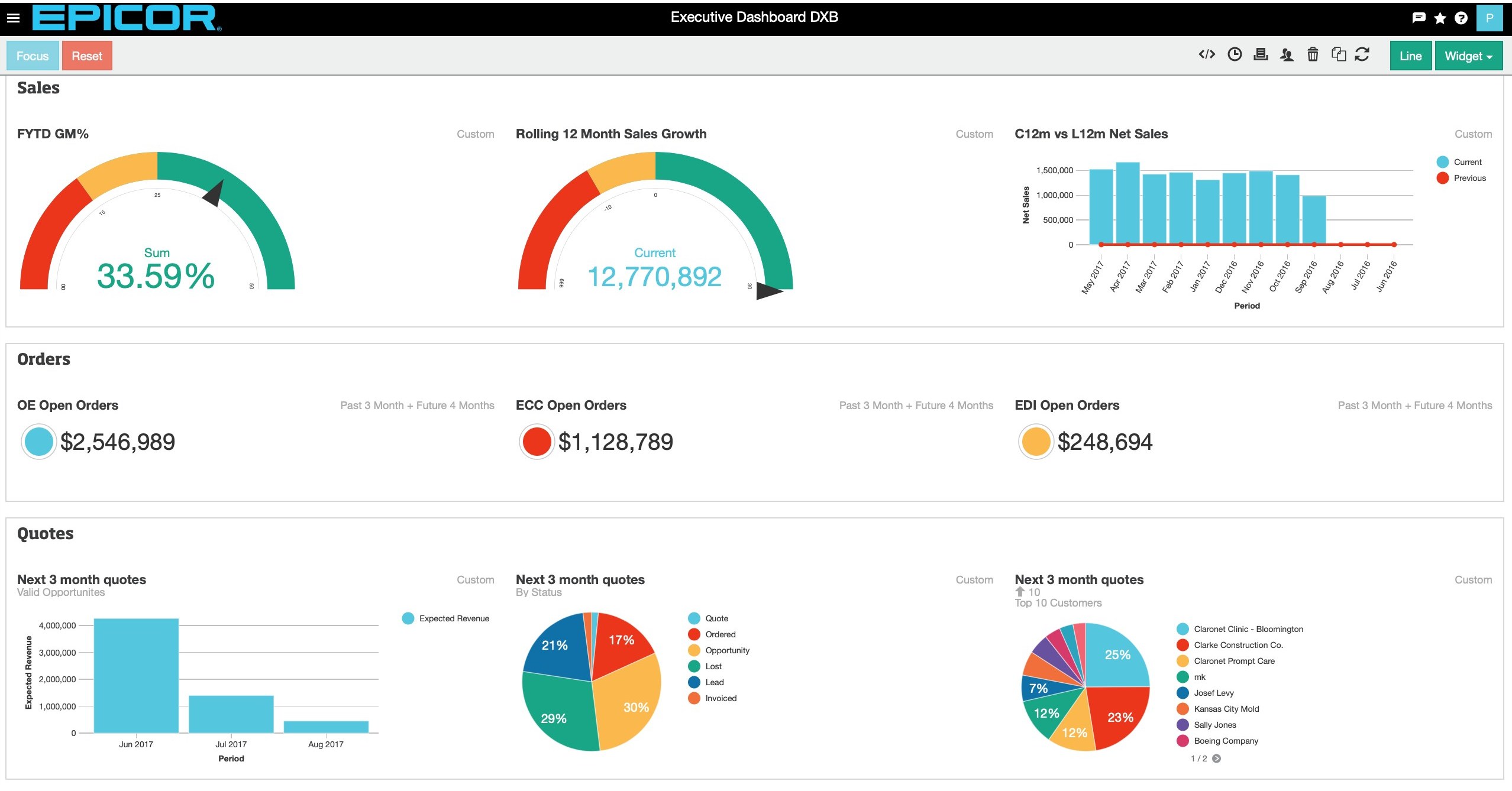The height and width of the screenshot is (791, 1512).
Task: Click the history/clock icon in toolbar
Action: tap(1233, 56)
